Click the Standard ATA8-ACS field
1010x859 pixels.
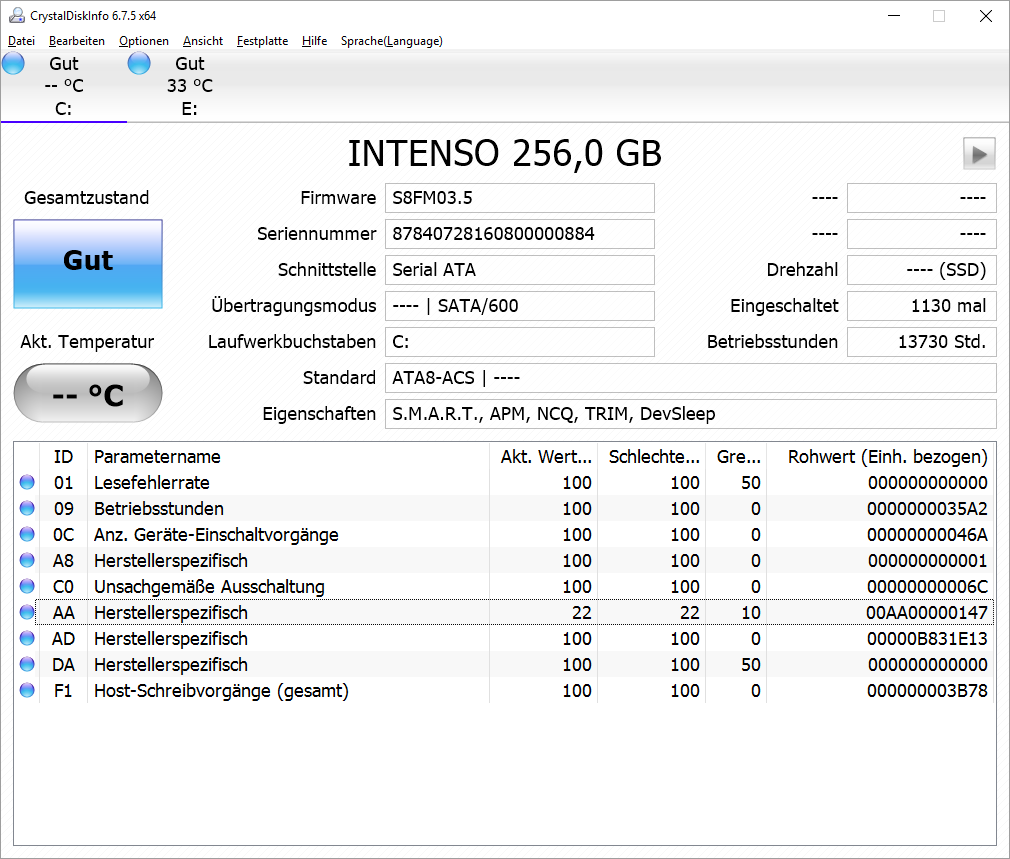click(x=691, y=378)
